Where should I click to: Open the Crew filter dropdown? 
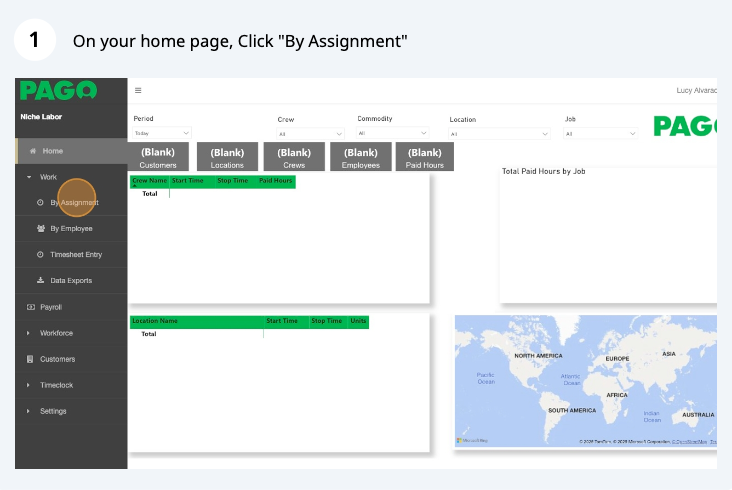(311, 133)
